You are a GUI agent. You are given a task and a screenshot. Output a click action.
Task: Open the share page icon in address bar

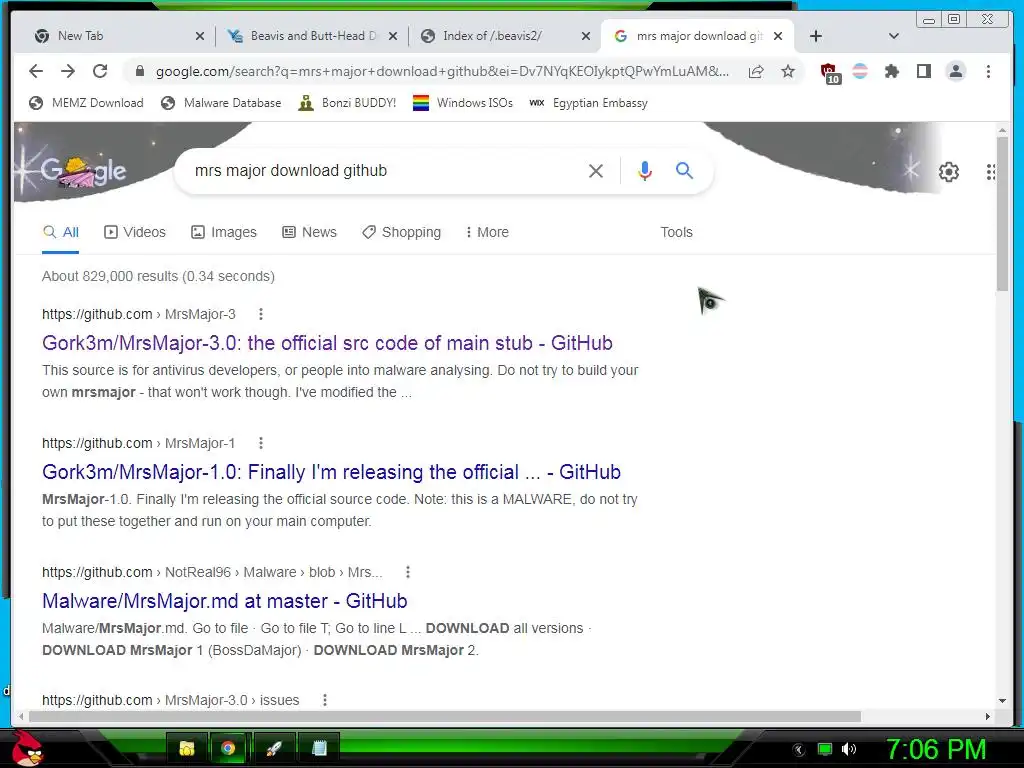[x=756, y=71]
